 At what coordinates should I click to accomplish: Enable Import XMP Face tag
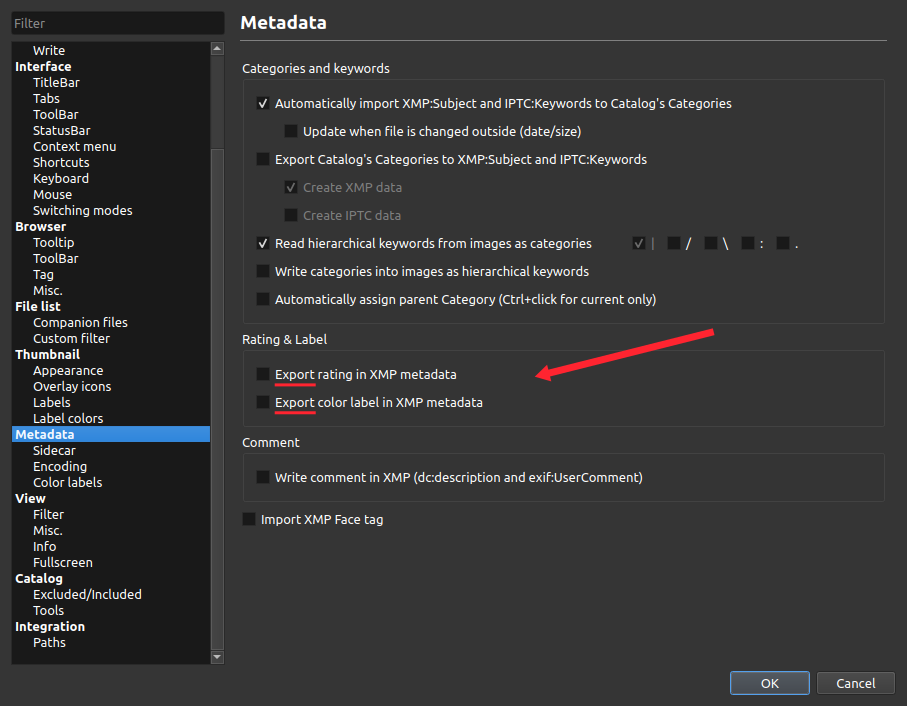(249, 519)
